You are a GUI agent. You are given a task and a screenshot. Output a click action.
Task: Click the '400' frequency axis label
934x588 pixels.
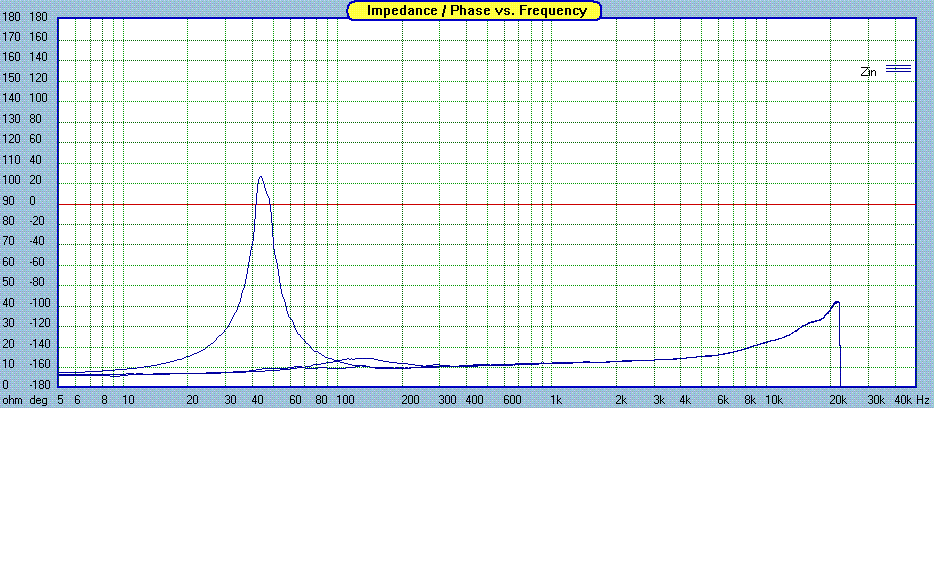474,400
